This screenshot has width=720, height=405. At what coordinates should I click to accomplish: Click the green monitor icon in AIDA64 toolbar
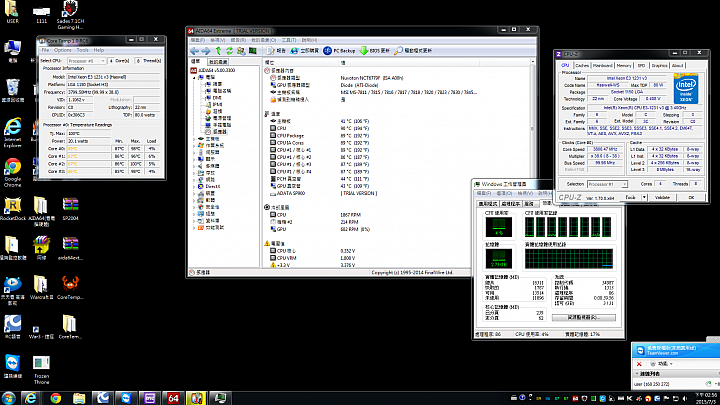pyautogui.click(x=253, y=51)
